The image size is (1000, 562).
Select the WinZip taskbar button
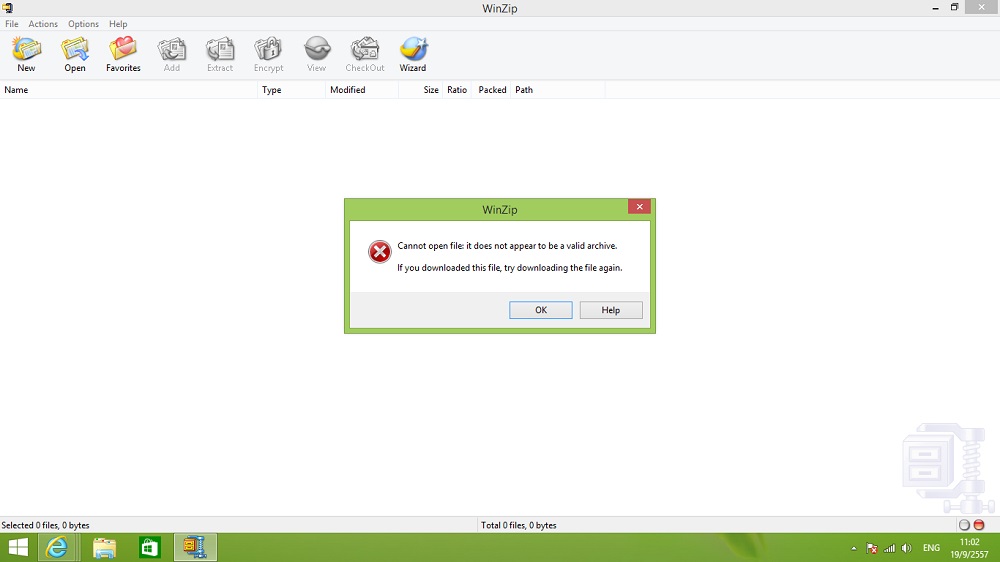pos(195,547)
